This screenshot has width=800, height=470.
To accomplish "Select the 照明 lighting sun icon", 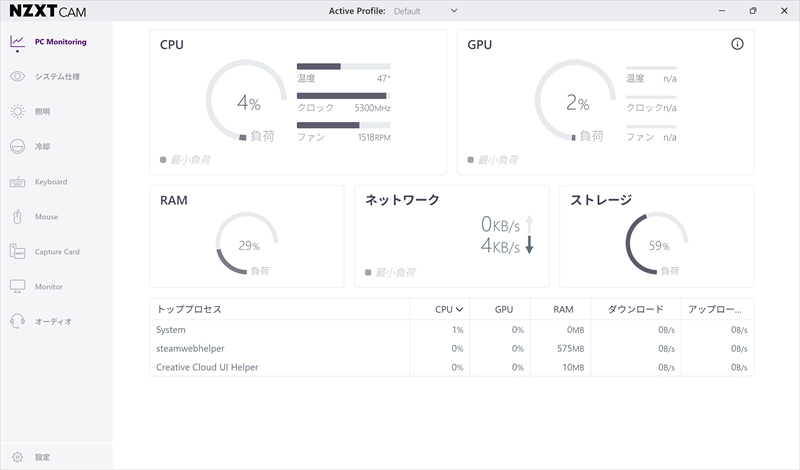I will (x=17, y=112).
